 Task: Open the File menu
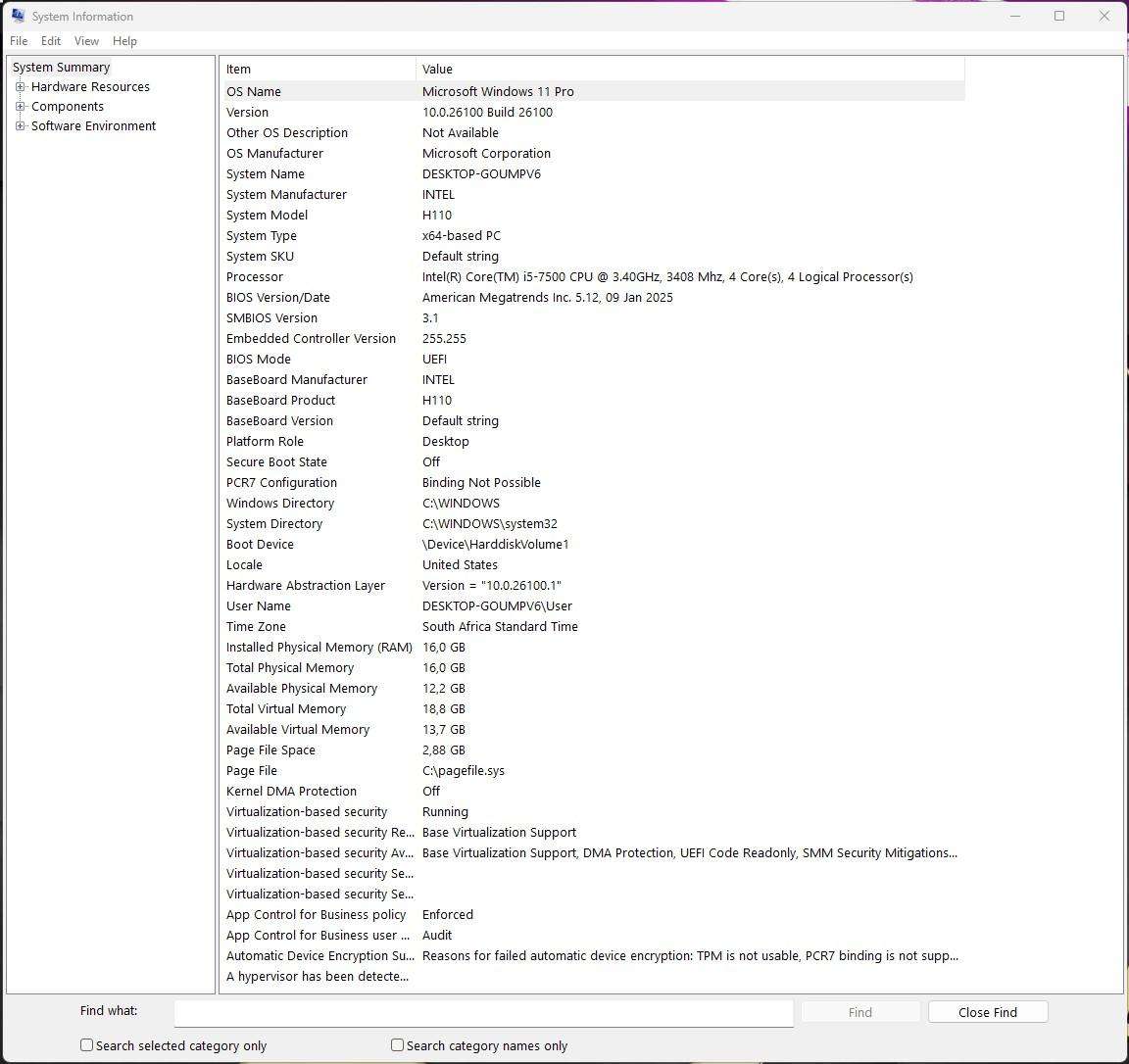[x=18, y=41]
